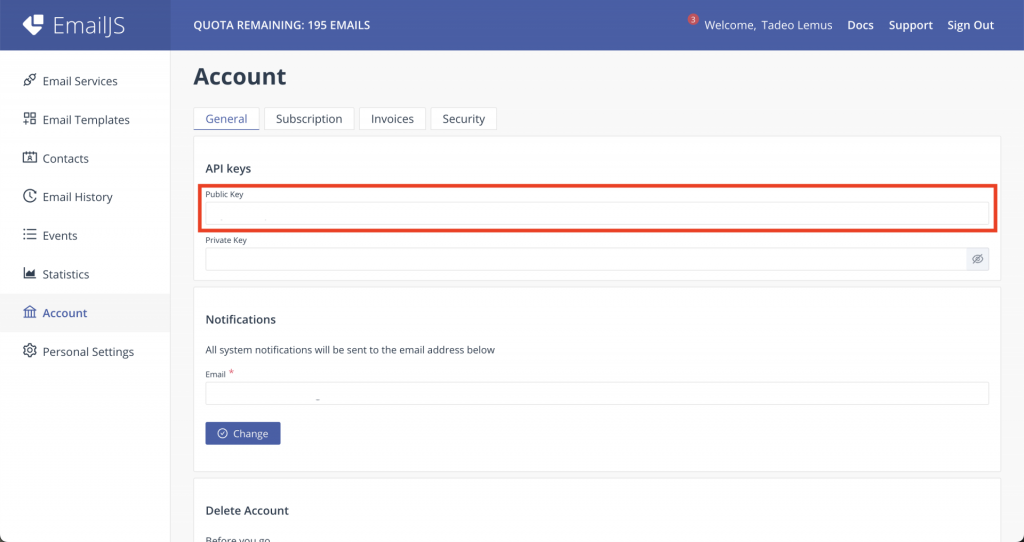This screenshot has height=542, width=1024.
Task: Go to Email Templates page
Action: click(85, 120)
